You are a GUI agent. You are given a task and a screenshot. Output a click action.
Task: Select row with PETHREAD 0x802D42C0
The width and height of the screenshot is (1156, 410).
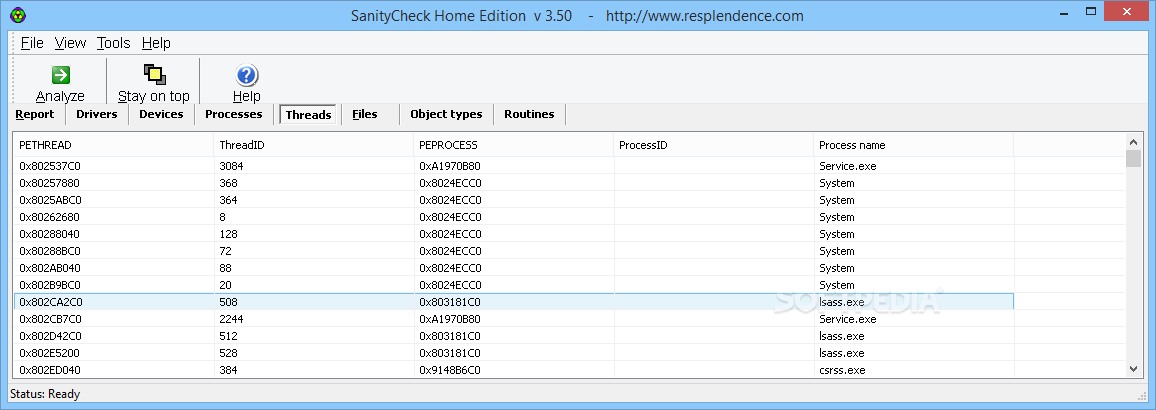(x=514, y=336)
